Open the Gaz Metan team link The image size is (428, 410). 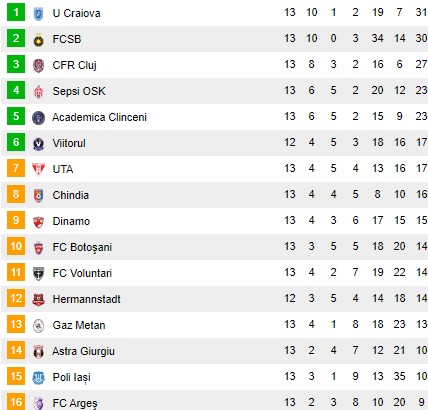point(79,325)
